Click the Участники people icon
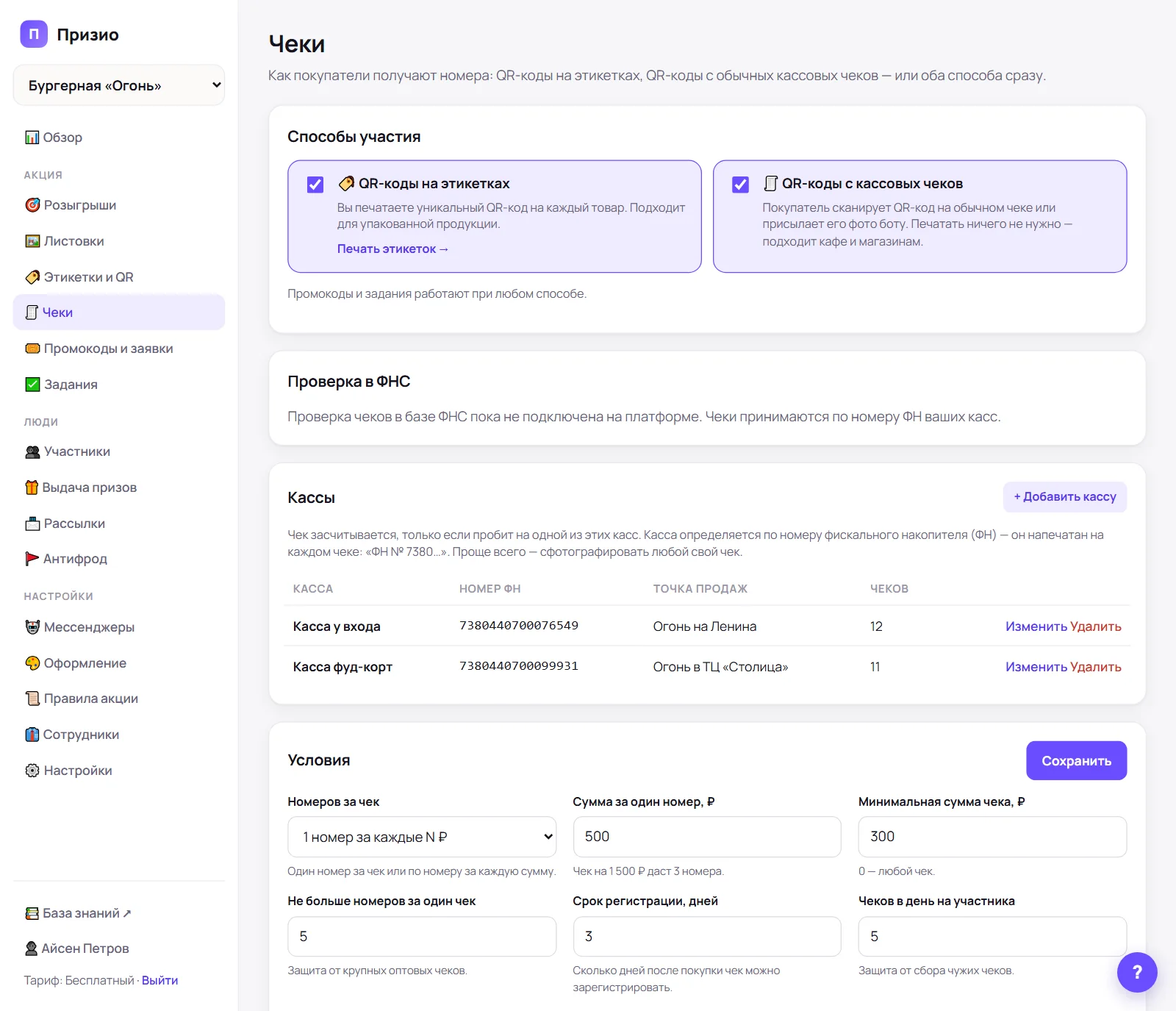 [x=32, y=451]
